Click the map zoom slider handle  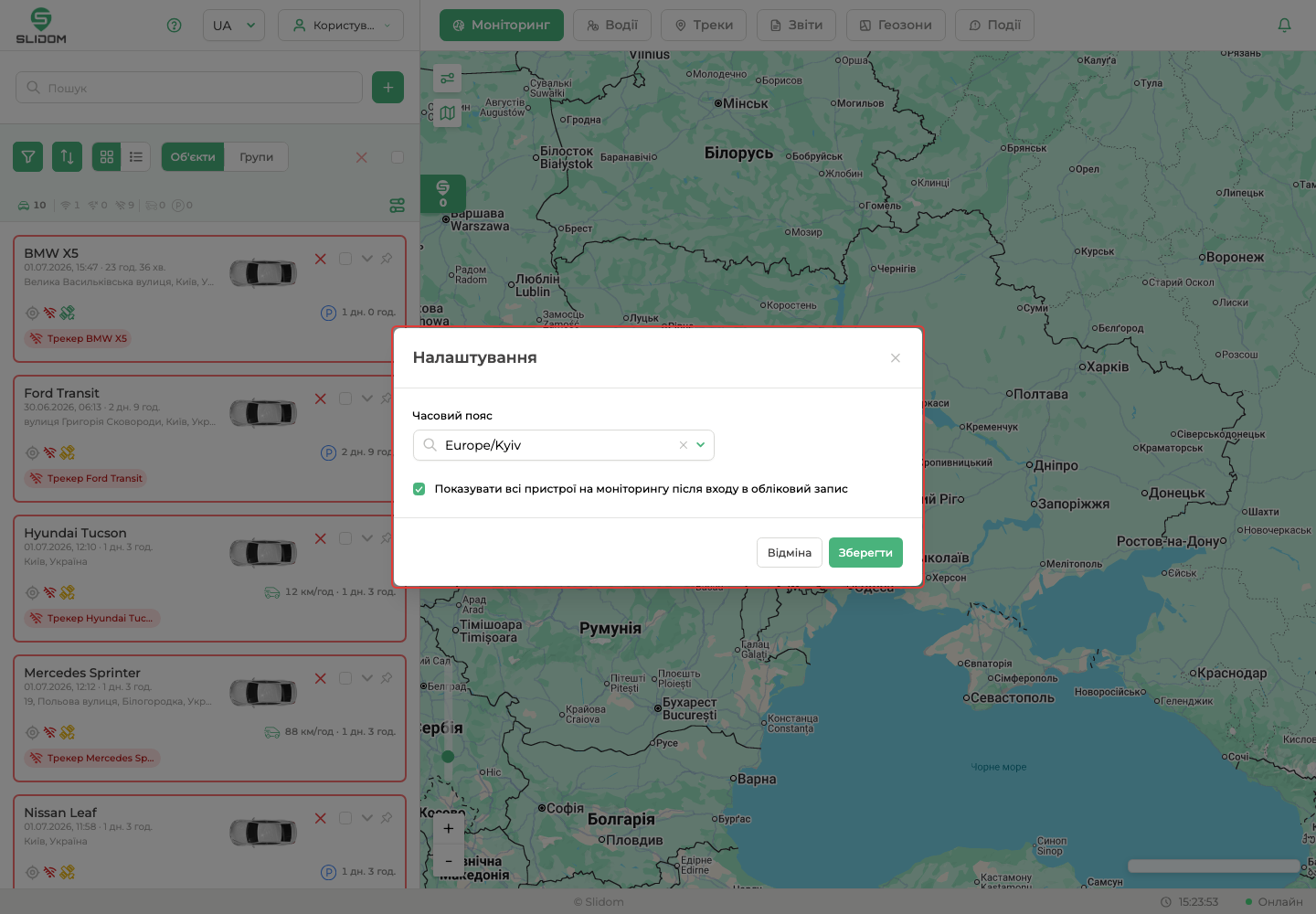coord(448,757)
